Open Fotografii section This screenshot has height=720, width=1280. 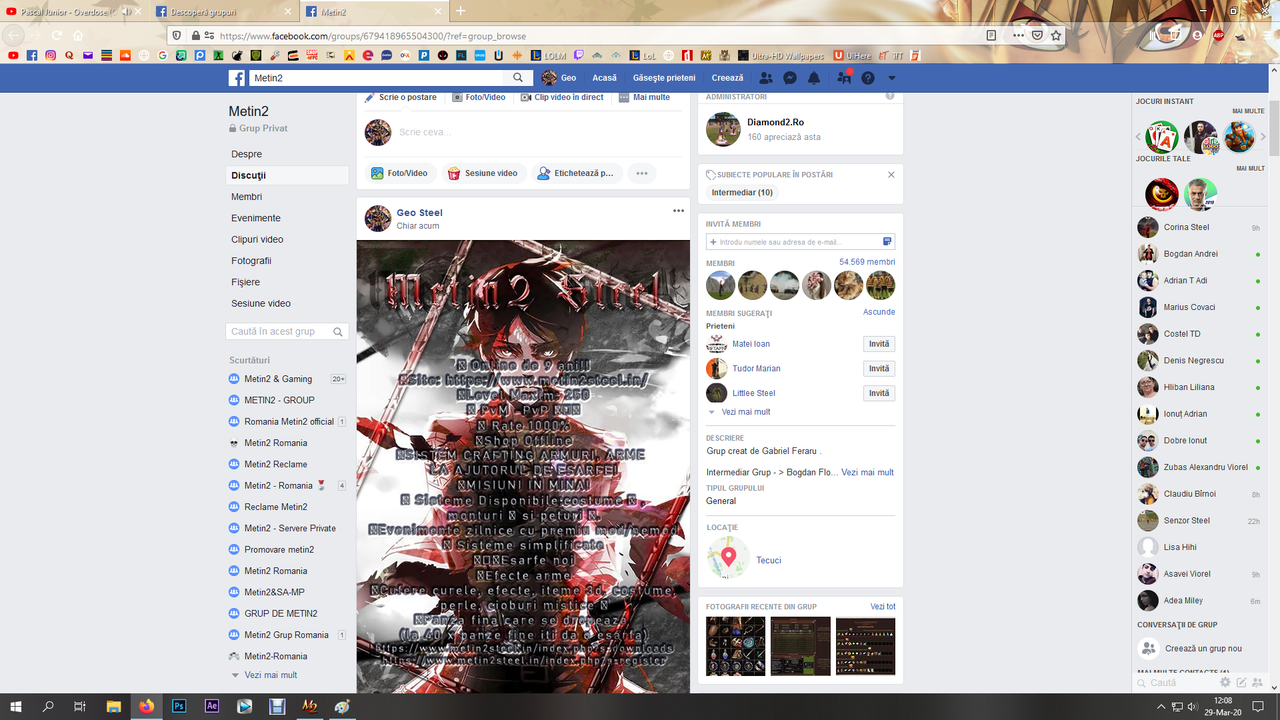tap(251, 261)
